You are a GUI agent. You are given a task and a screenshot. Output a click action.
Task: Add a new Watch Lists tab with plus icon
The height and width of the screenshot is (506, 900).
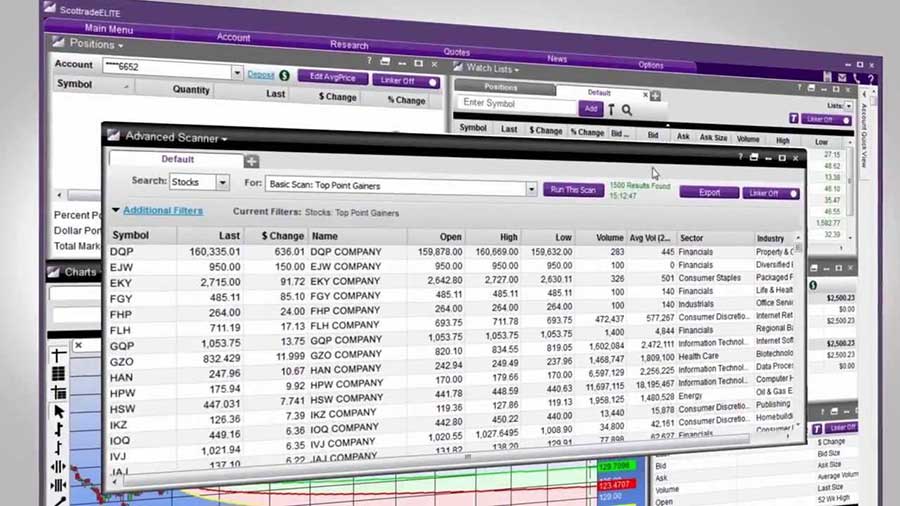coord(655,96)
